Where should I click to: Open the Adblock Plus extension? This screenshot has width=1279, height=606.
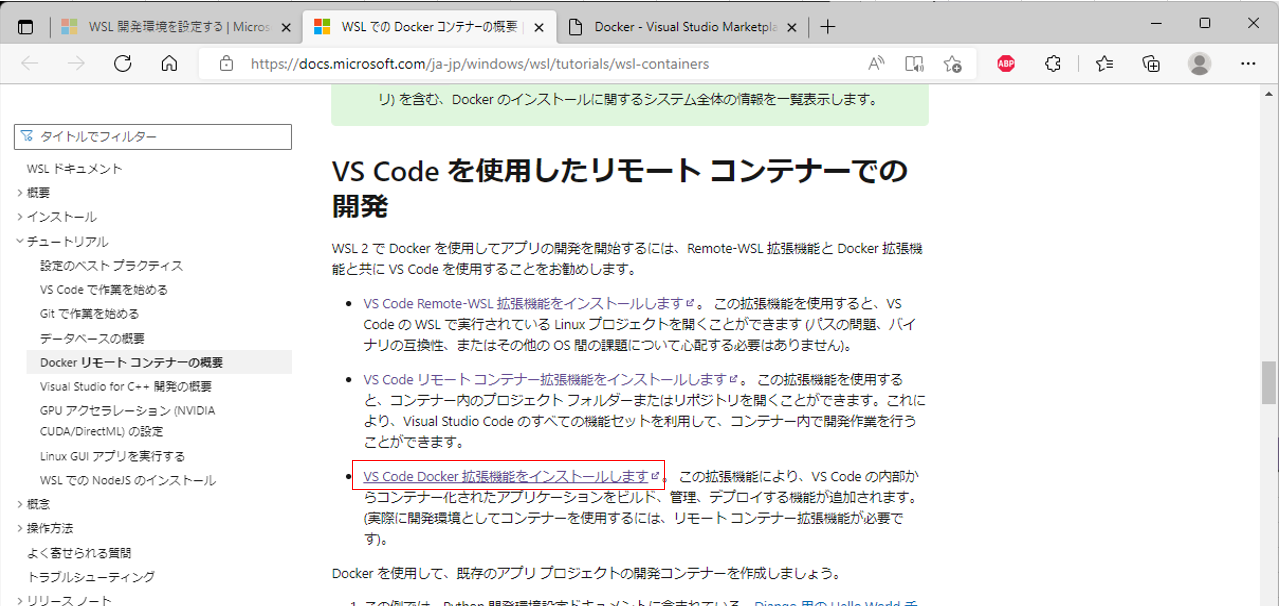[1004, 62]
